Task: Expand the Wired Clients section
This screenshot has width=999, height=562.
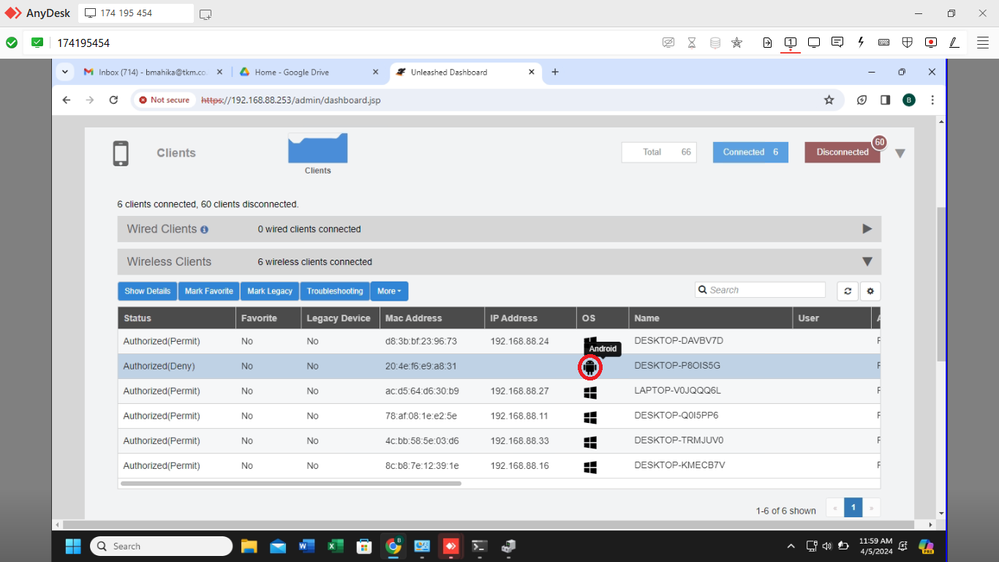Action: [867, 229]
